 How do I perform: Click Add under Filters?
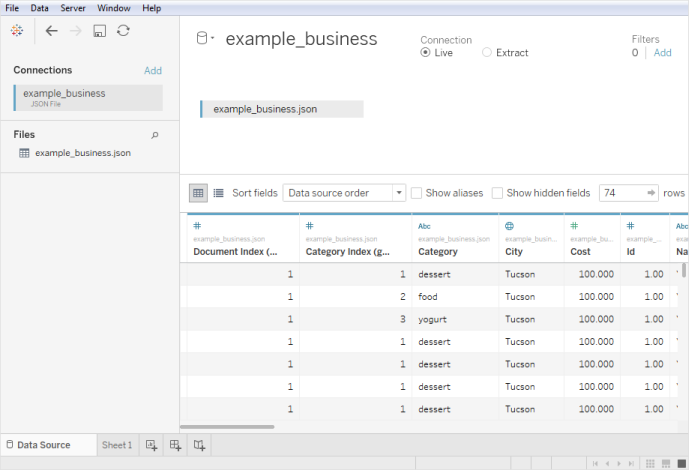(x=663, y=53)
